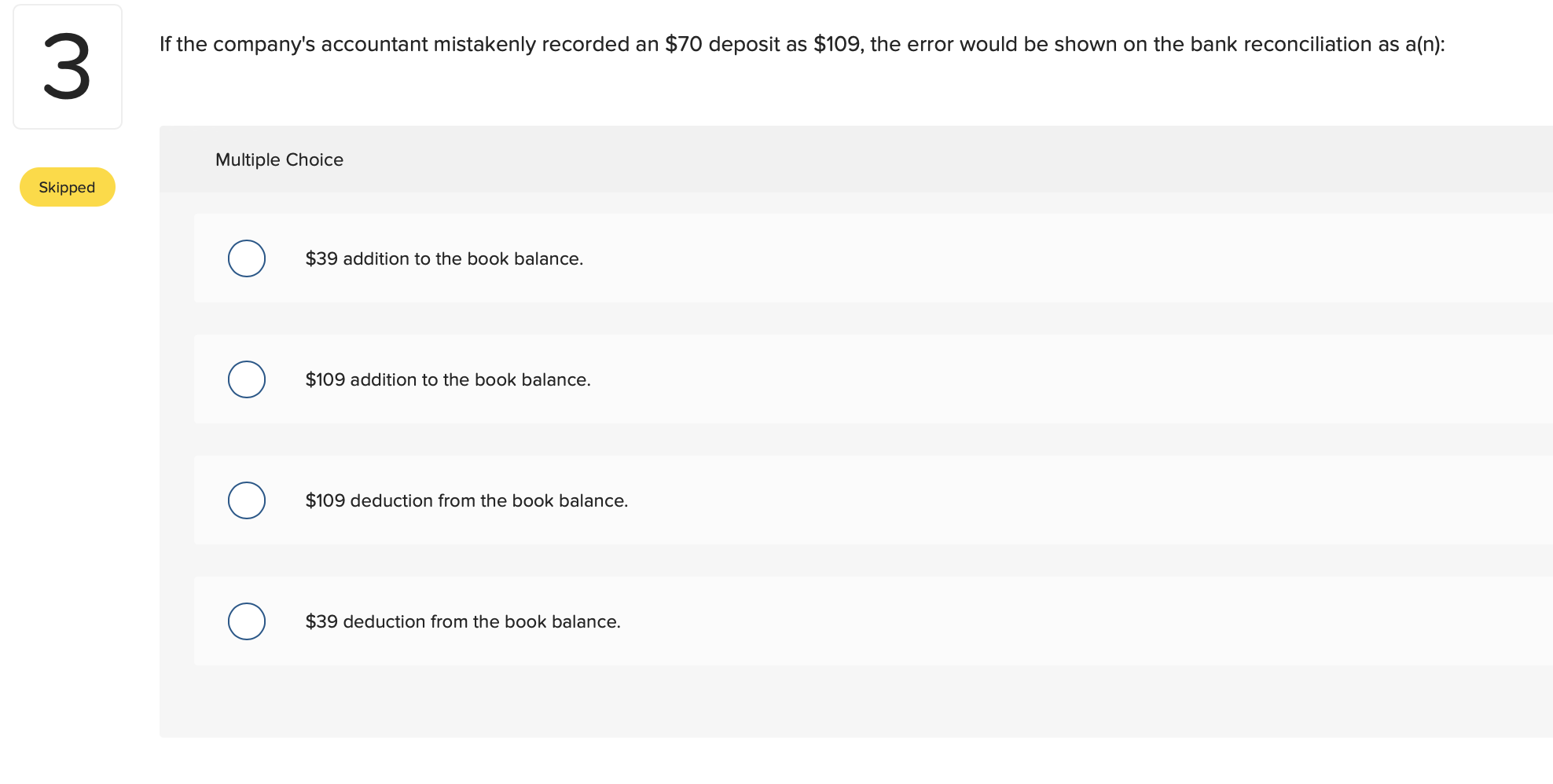This screenshot has width=1553, height=784.
Task: Click the text '$39 deduction from the book balance'
Action: click(463, 621)
